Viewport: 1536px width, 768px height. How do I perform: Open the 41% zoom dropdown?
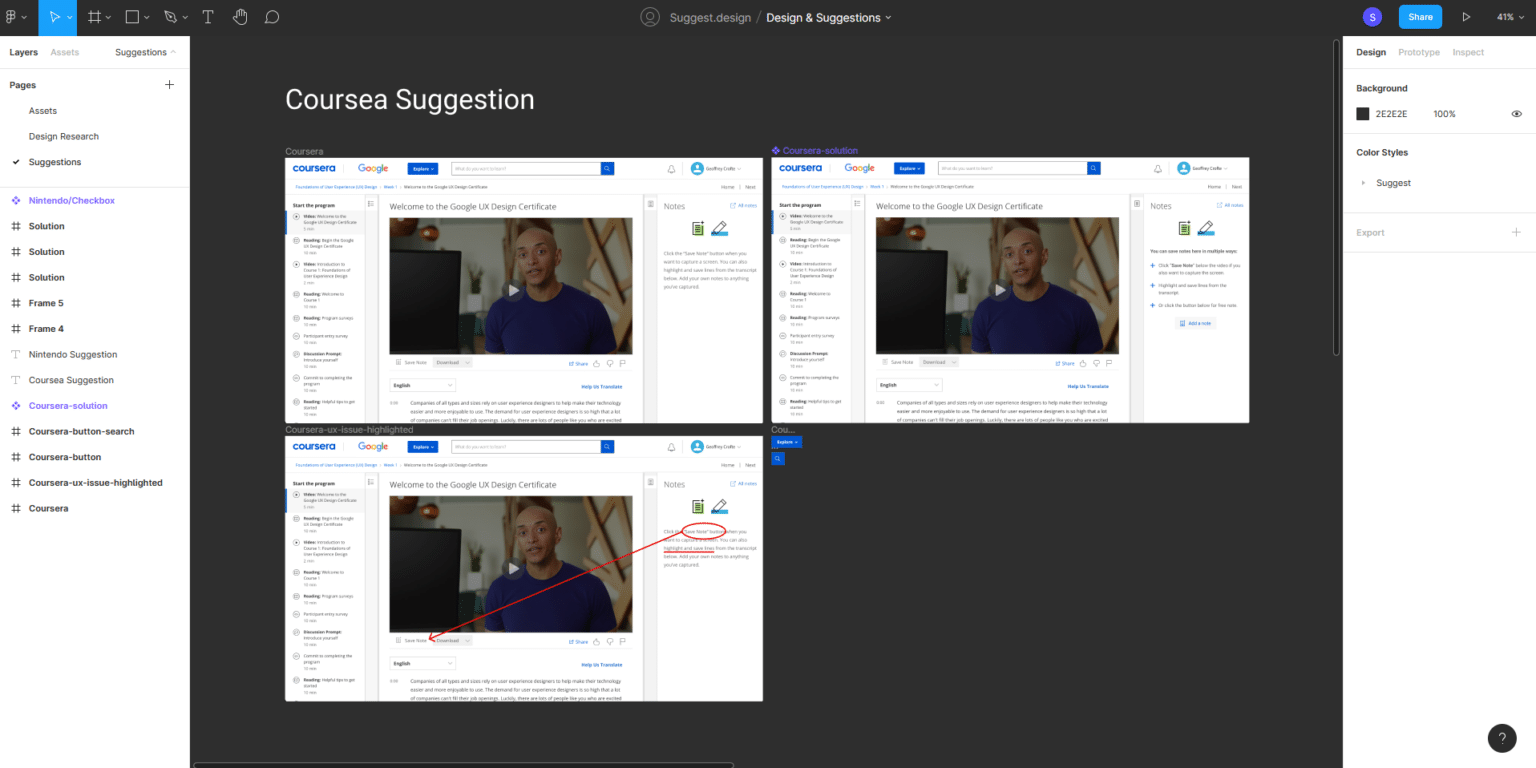pyautogui.click(x=1507, y=17)
